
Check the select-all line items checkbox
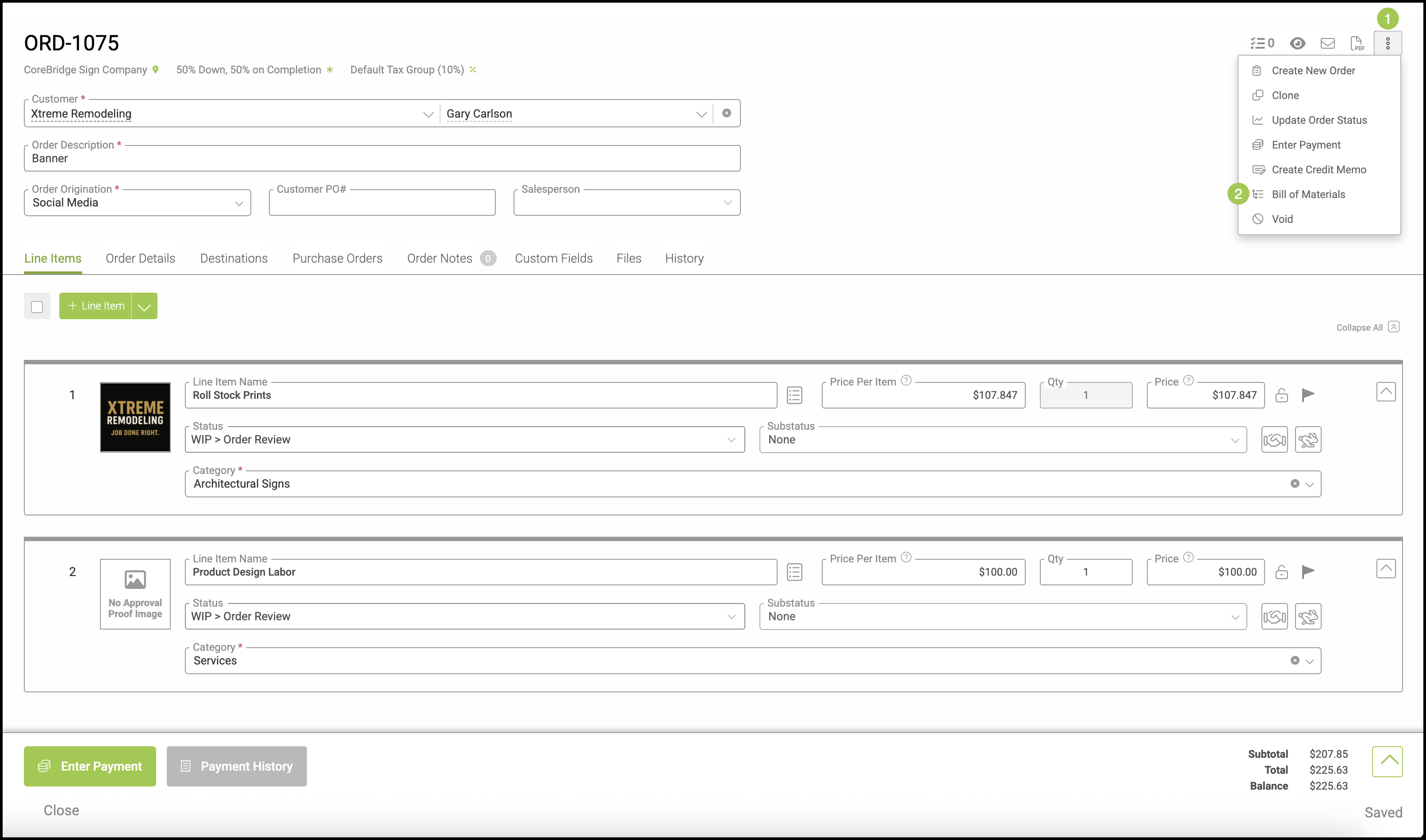point(38,307)
